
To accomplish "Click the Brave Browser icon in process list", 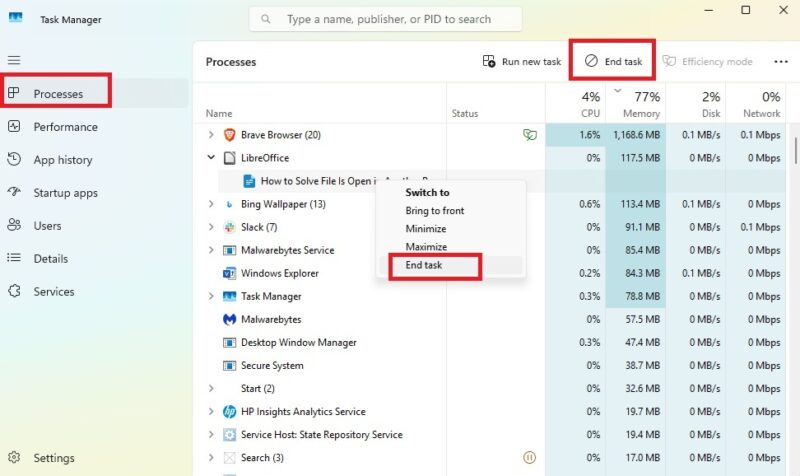I will 229,135.
